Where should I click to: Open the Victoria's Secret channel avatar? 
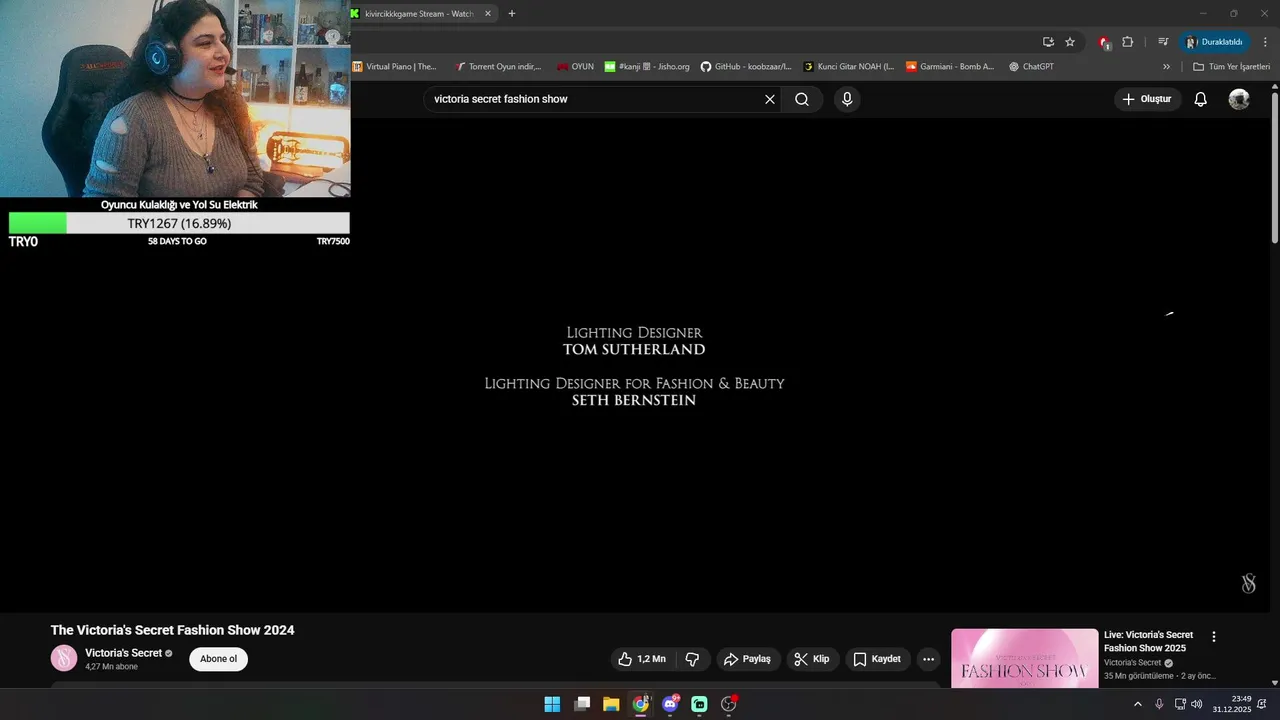(x=64, y=658)
